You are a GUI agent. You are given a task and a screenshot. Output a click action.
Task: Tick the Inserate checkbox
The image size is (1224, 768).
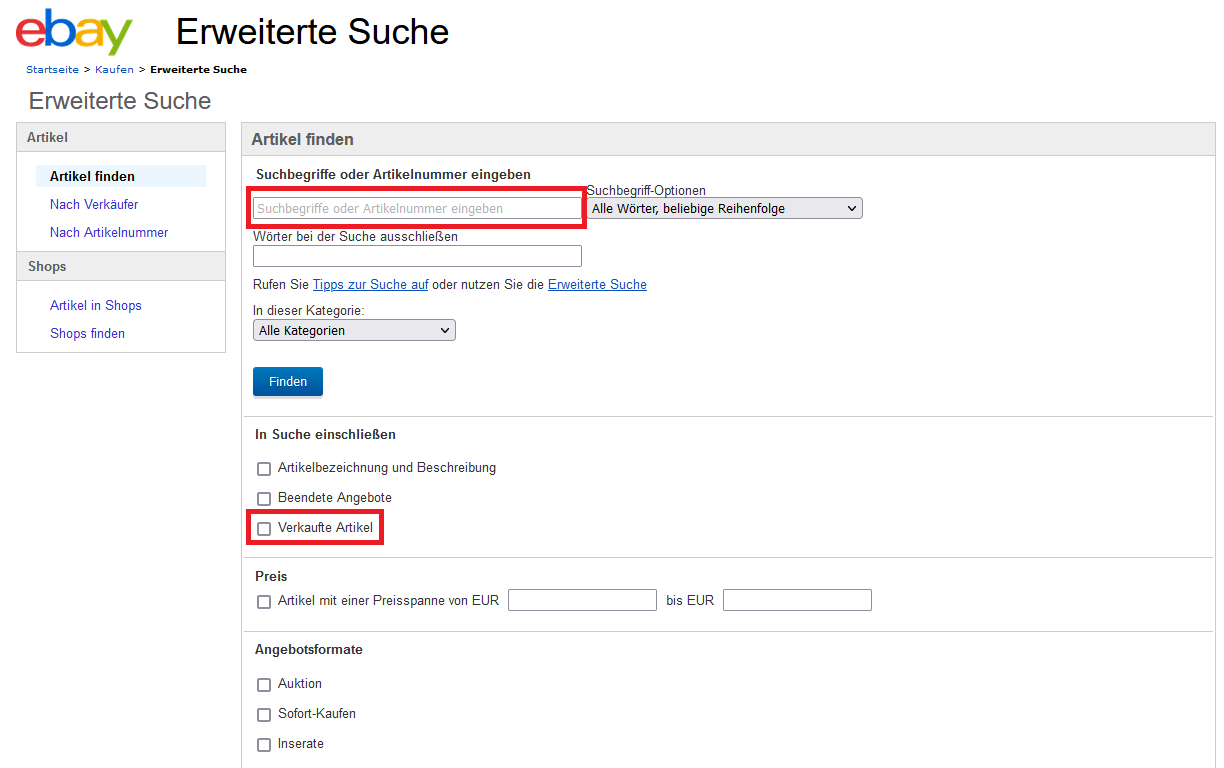coord(264,745)
